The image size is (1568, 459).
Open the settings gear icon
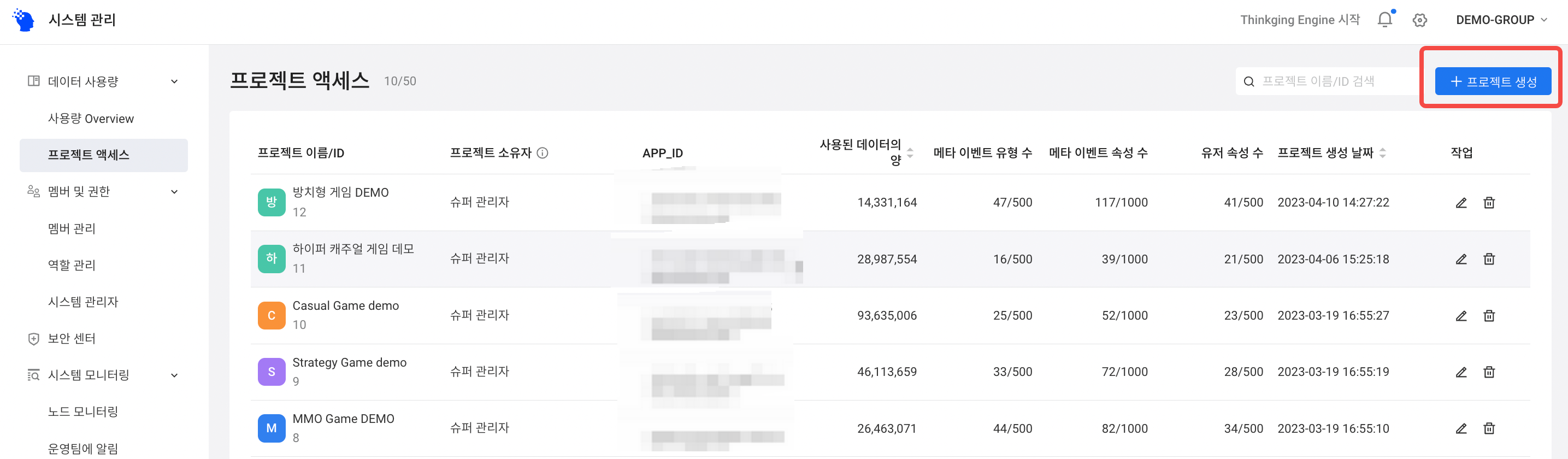pos(1420,20)
